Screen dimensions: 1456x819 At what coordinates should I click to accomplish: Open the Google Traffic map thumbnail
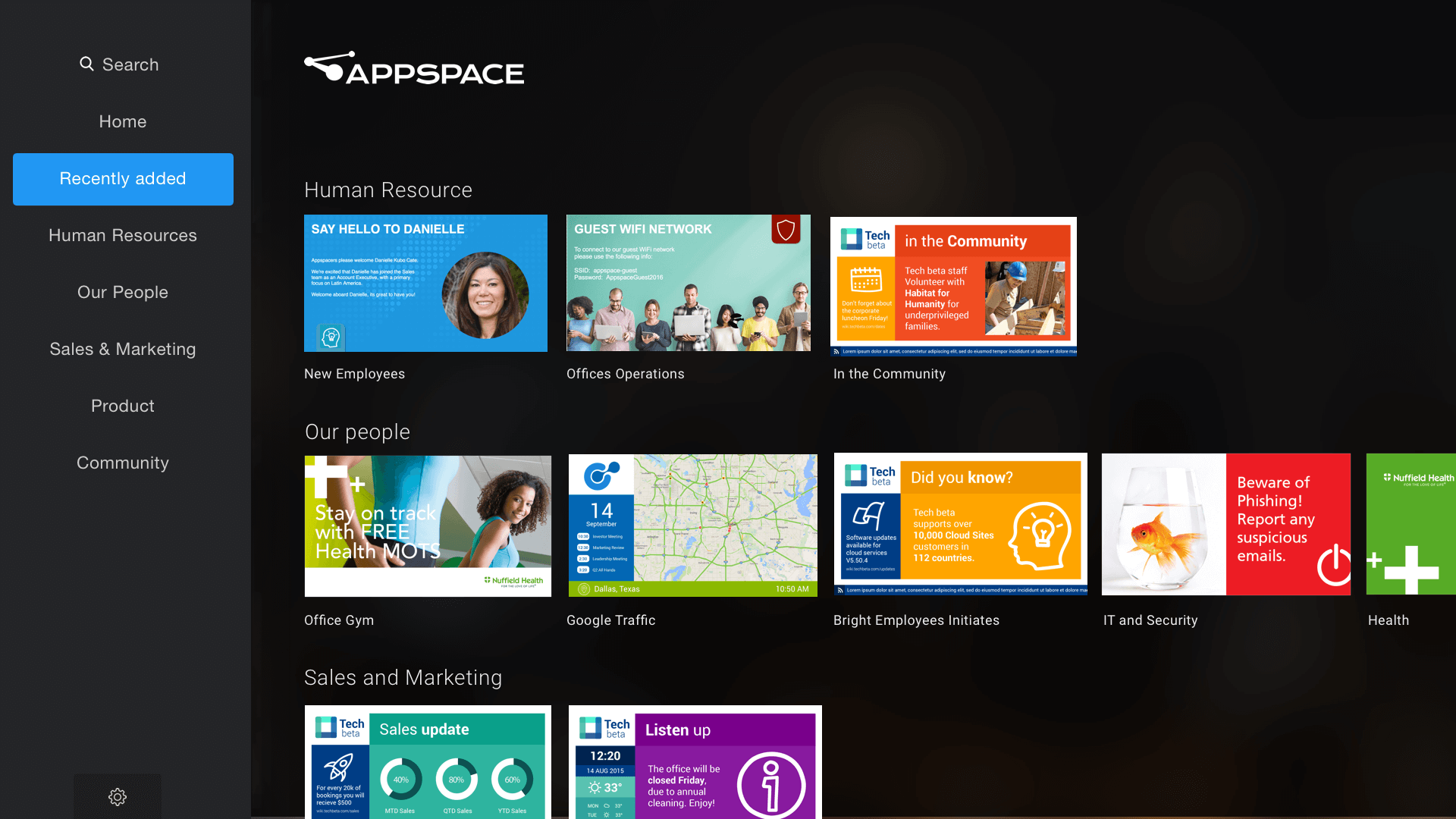click(x=692, y=525)
